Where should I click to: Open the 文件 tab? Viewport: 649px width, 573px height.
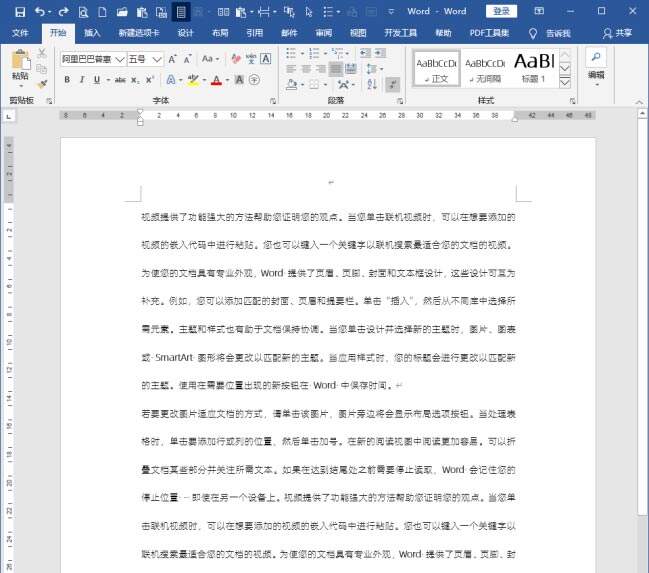(x=20, y=33)
